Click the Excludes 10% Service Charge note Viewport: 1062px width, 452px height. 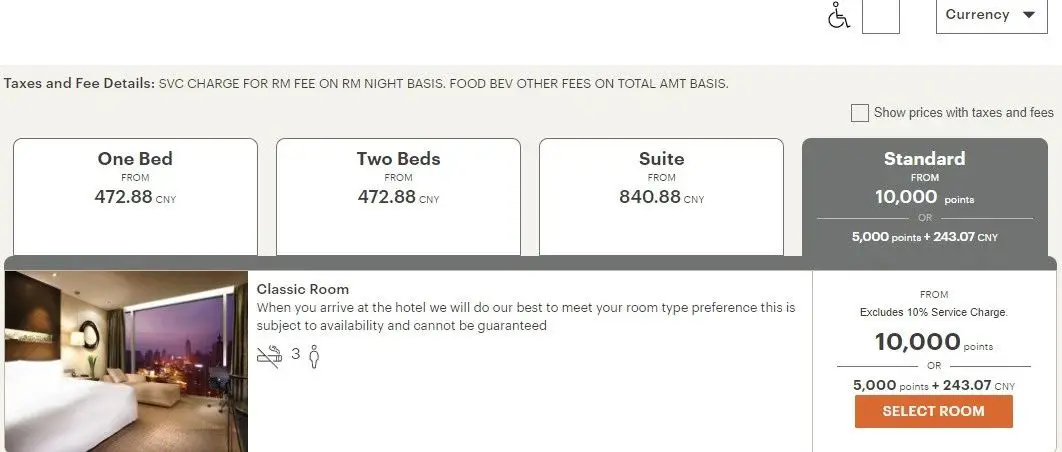coord(933,312)
